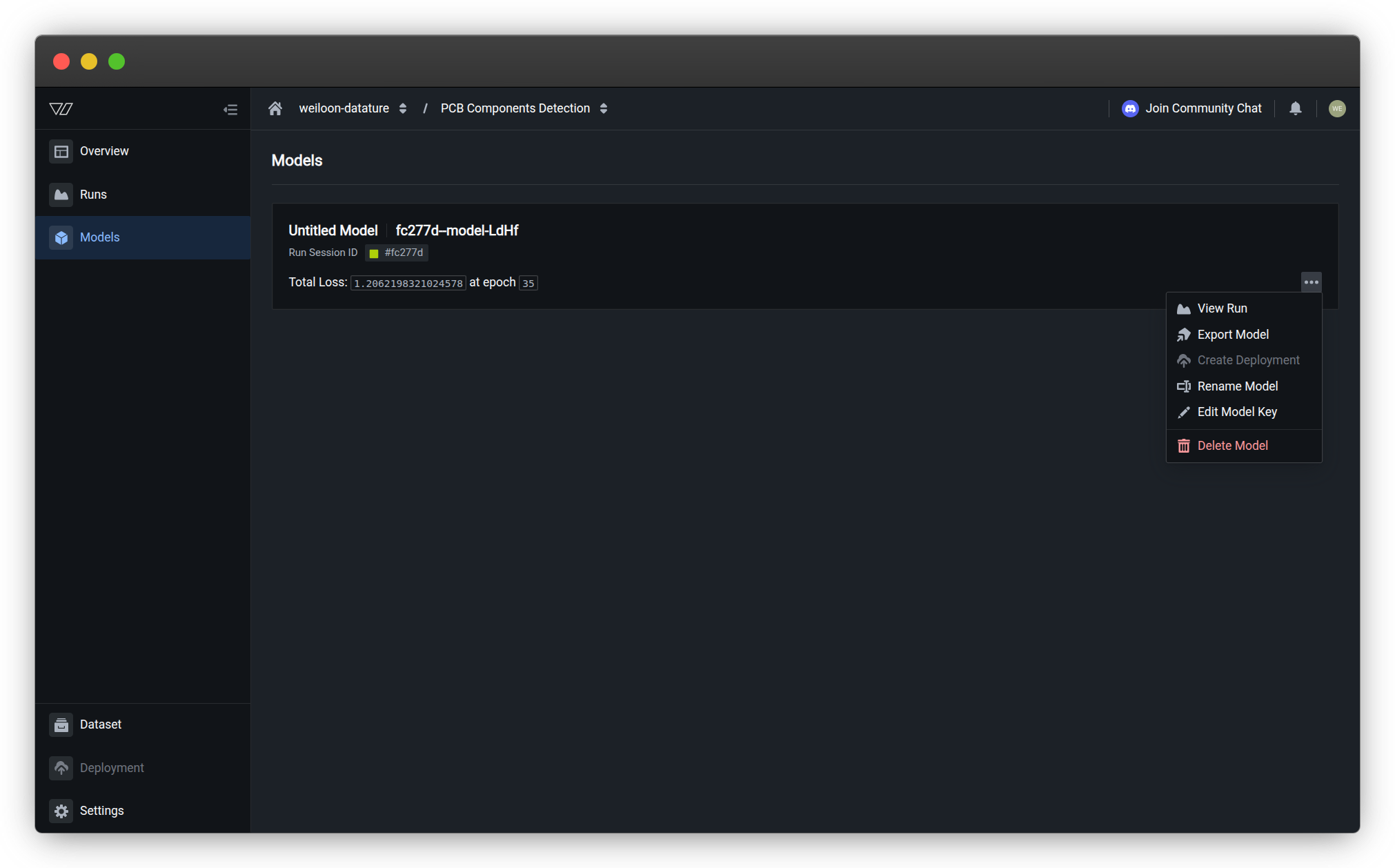Toggle the model's three-dot options menu
The image size is (1395, 868).
[1311, 282]
